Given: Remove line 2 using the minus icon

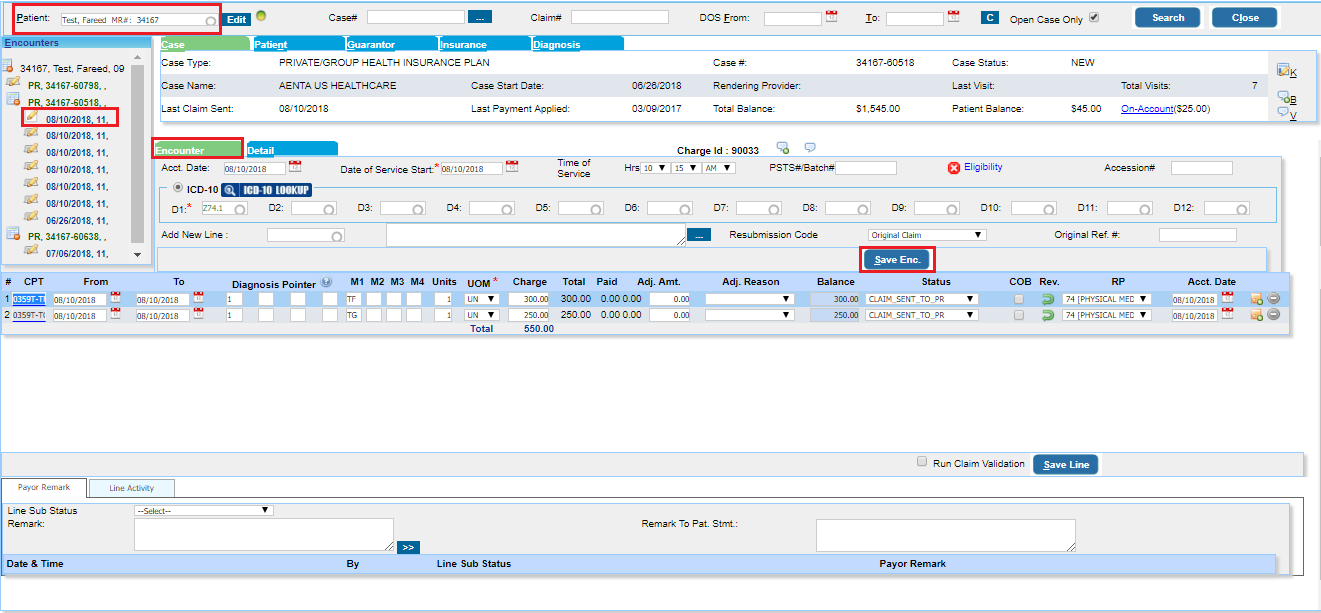Looking at the screenshot, I should (x=1273, y=315).
